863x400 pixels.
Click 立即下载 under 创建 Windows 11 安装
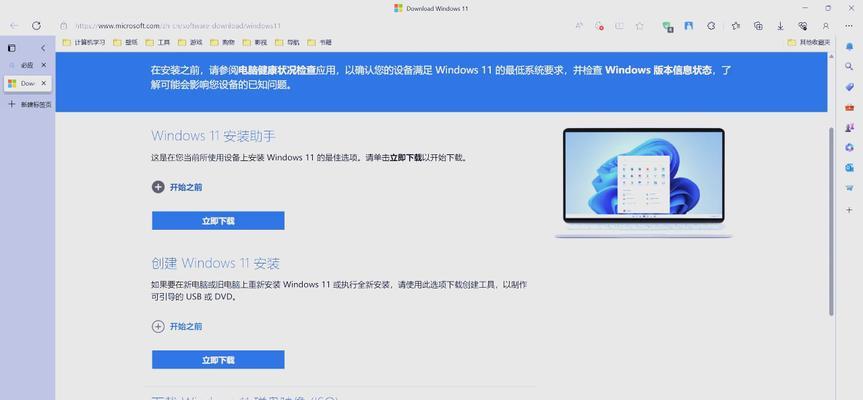pos(218,360)
